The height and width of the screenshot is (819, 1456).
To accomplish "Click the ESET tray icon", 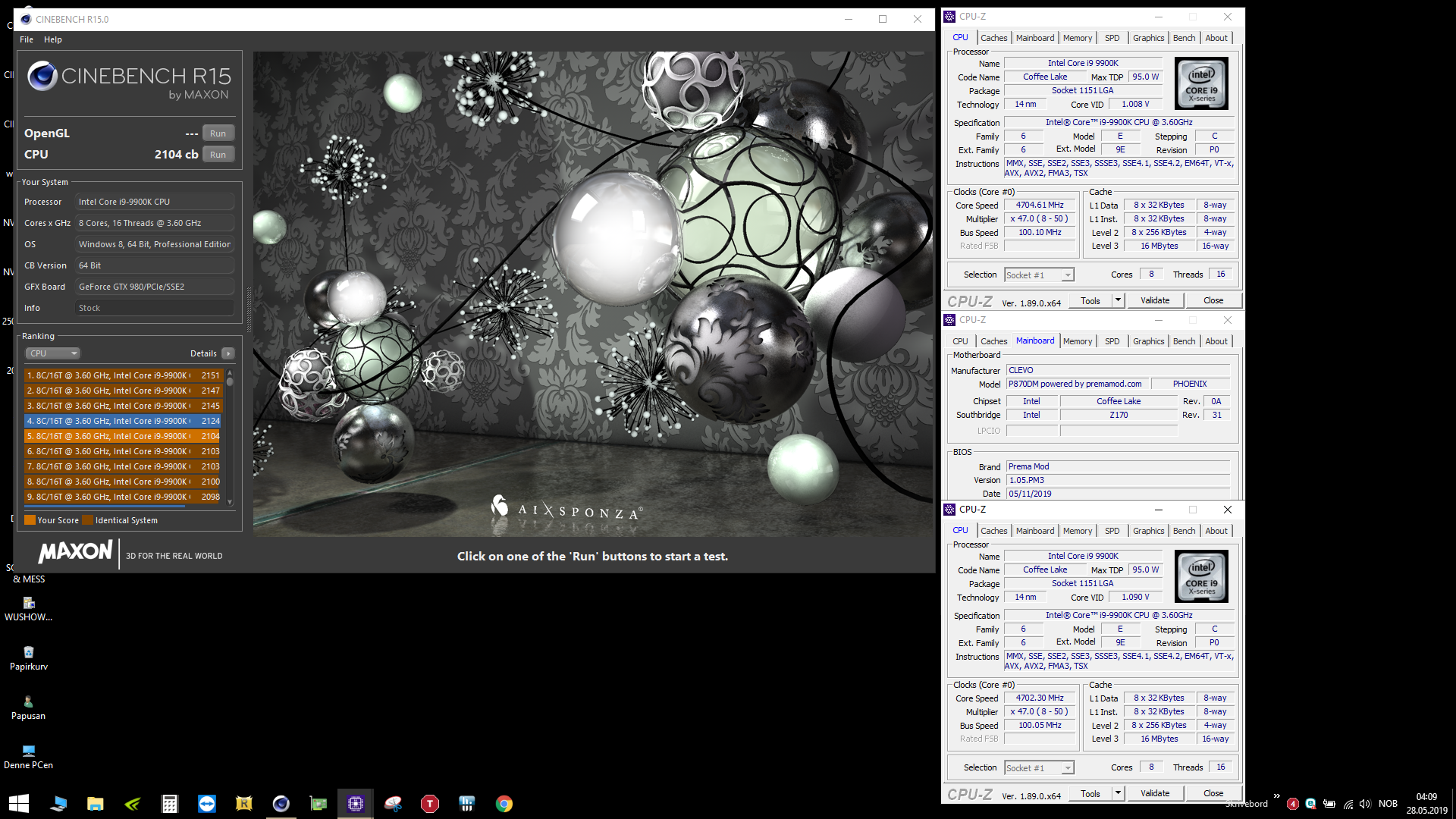I will tap(1310, 804).
